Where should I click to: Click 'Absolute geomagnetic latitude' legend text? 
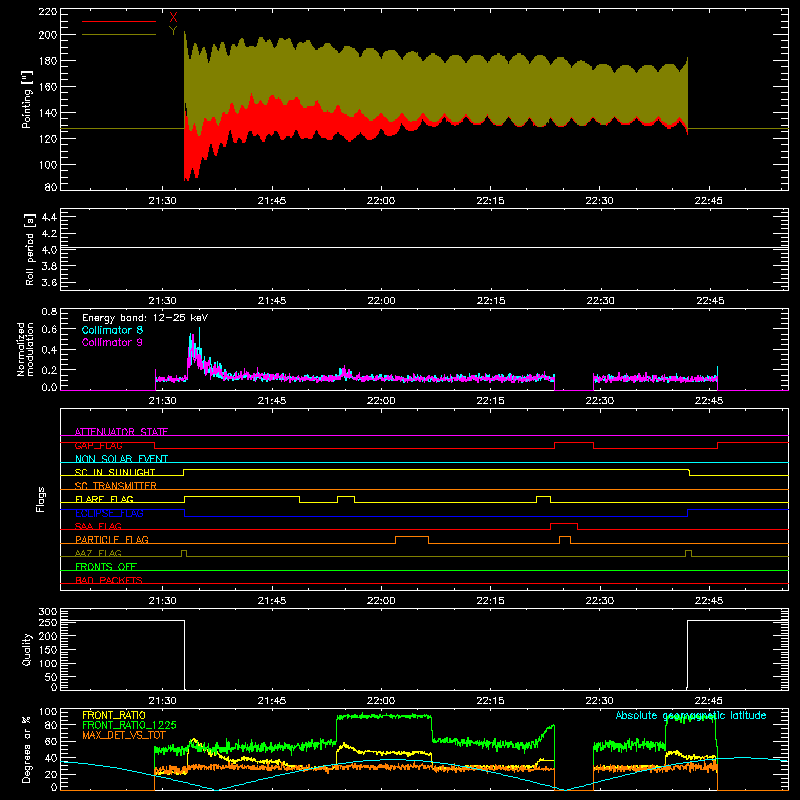pos(691,715)
